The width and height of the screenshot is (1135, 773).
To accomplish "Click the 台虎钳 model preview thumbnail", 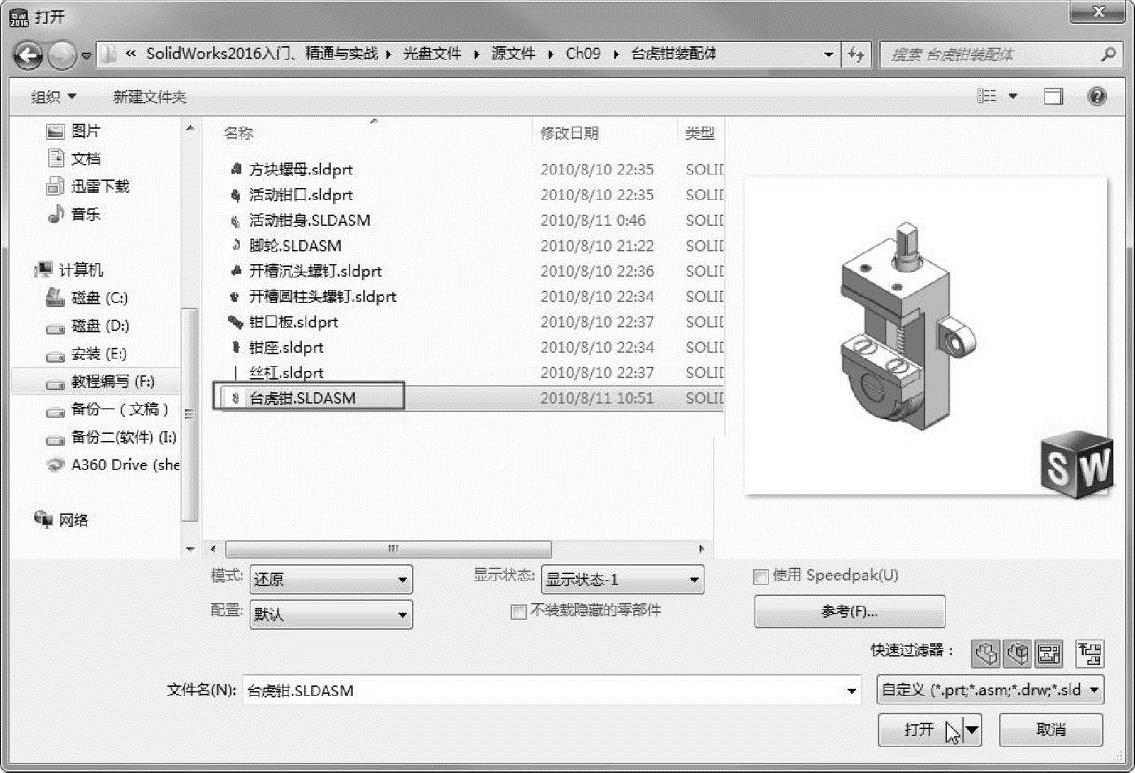I will [x=927, y=335].
